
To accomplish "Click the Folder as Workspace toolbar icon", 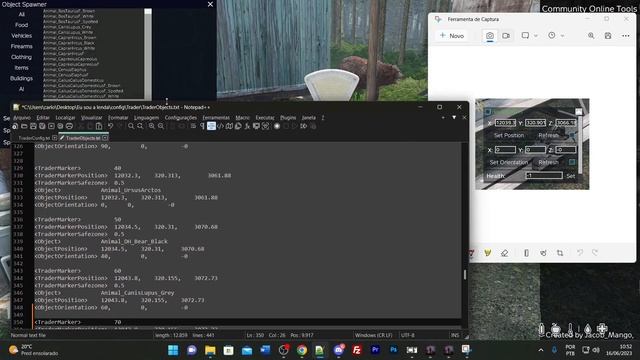I will click(256, 126).
